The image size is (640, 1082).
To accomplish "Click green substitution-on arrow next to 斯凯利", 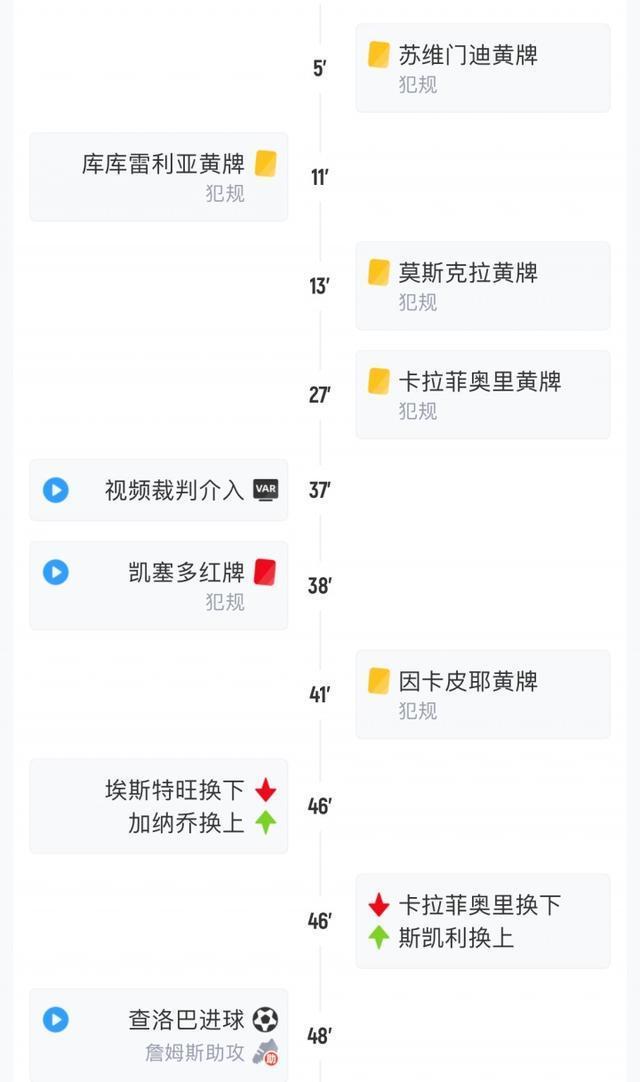I will pyautogui.click(x=379, y=937).
